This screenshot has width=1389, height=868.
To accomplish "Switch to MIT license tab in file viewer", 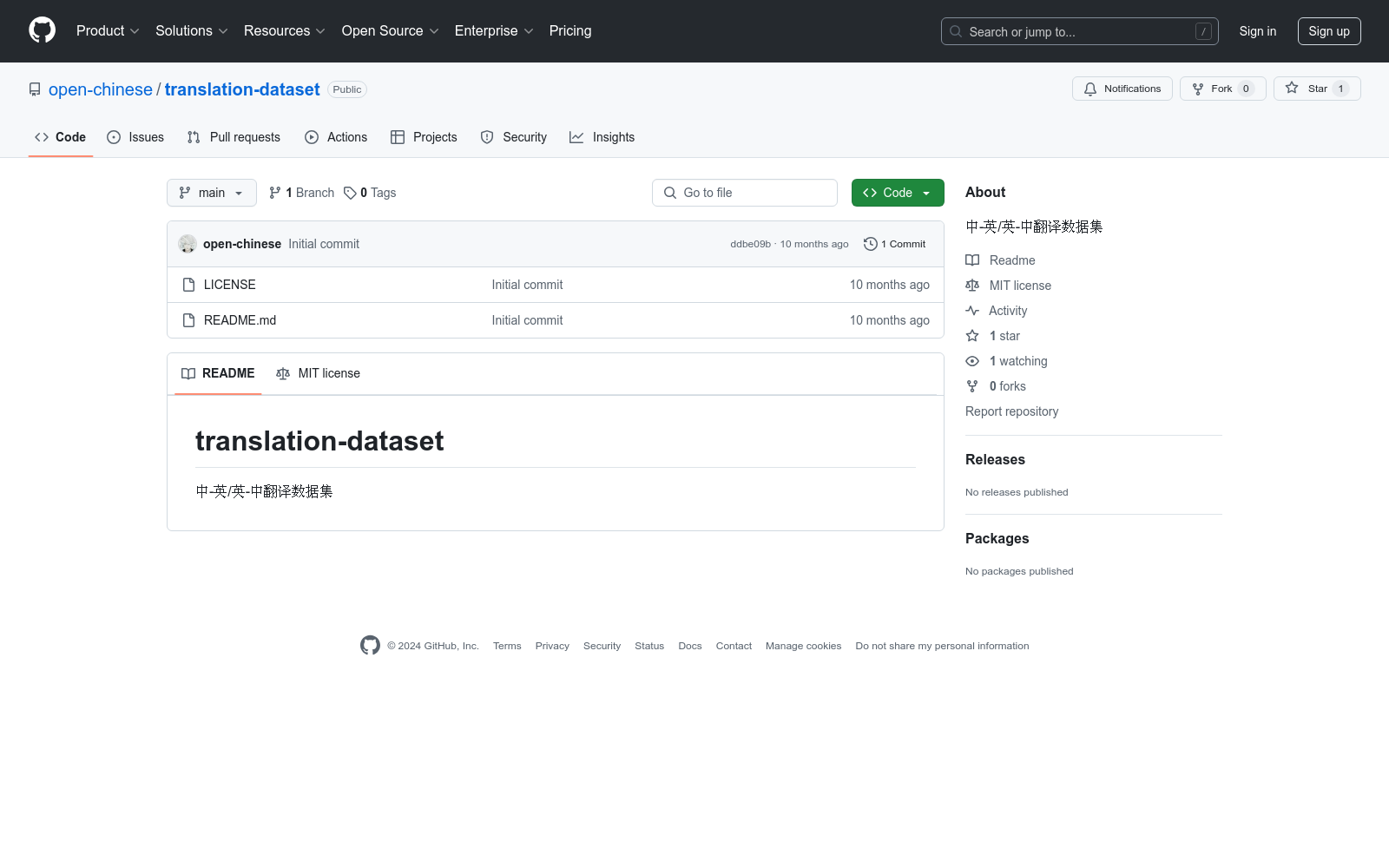I will tap(318, 373).
